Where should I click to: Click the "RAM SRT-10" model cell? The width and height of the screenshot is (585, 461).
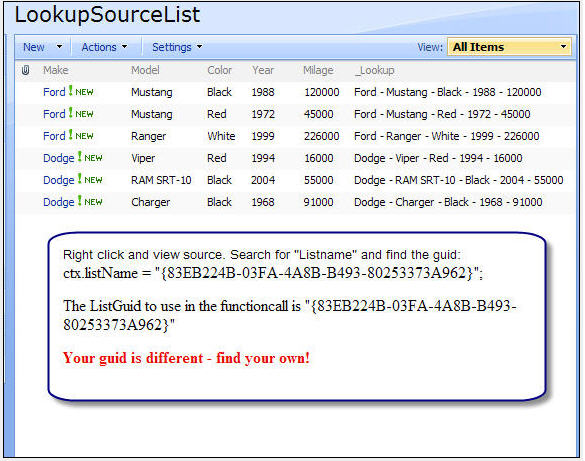[161, 180]
